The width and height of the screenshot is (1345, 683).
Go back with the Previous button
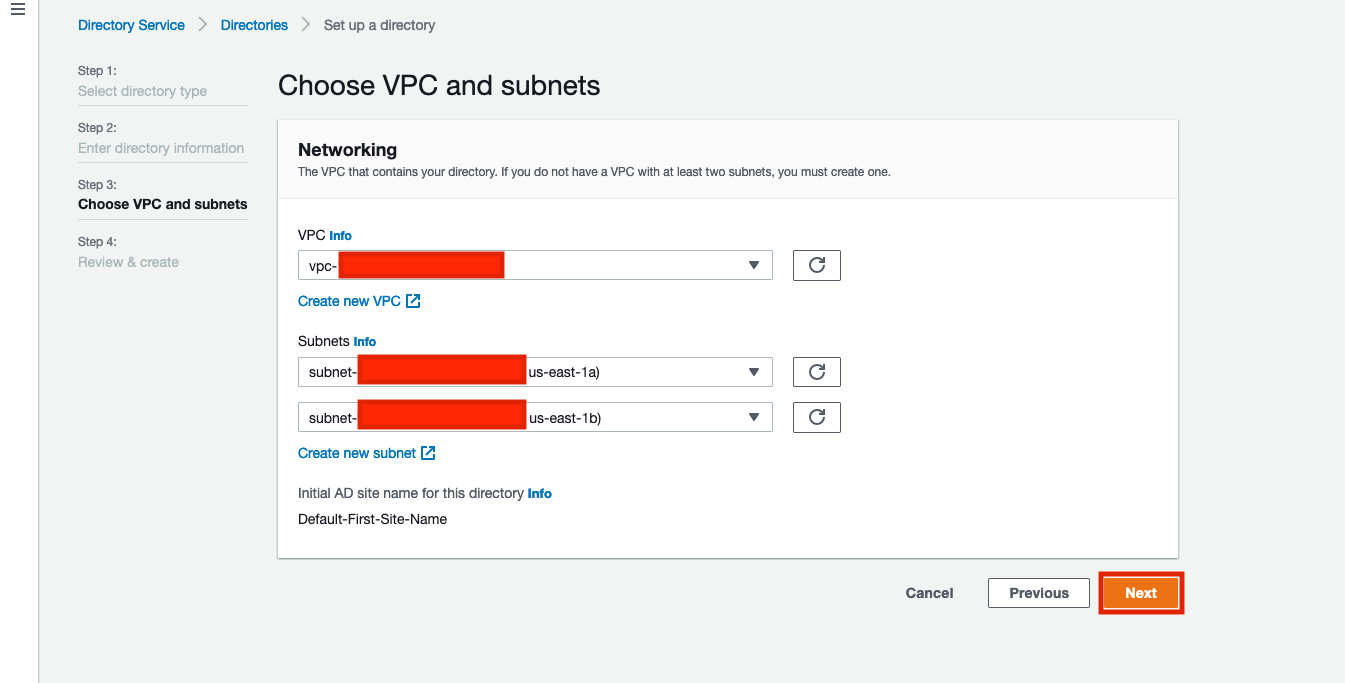[1039, 593]
